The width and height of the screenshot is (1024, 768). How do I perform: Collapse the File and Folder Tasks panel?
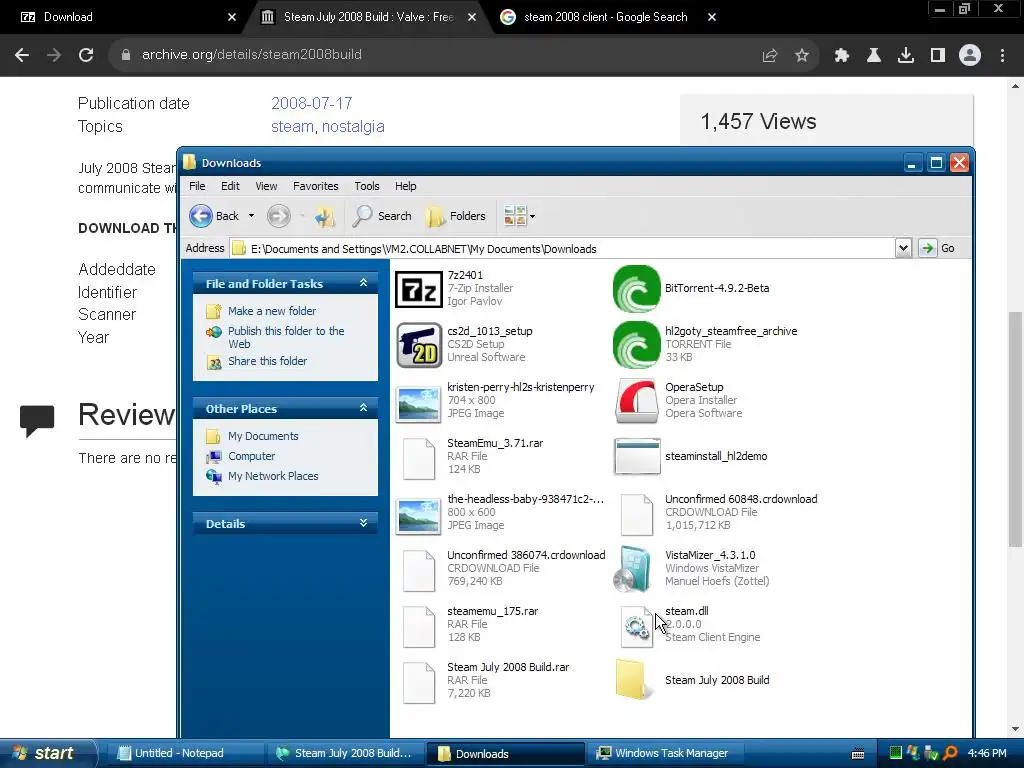pos(364,283)
